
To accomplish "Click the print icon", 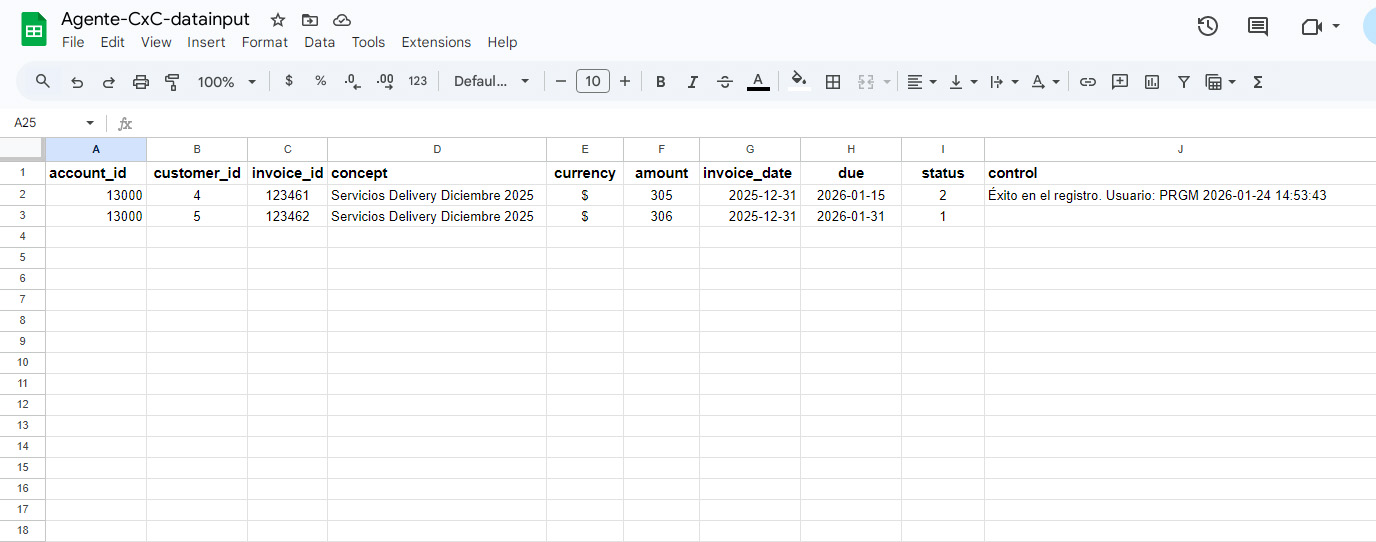I will (x=141, y=82).
